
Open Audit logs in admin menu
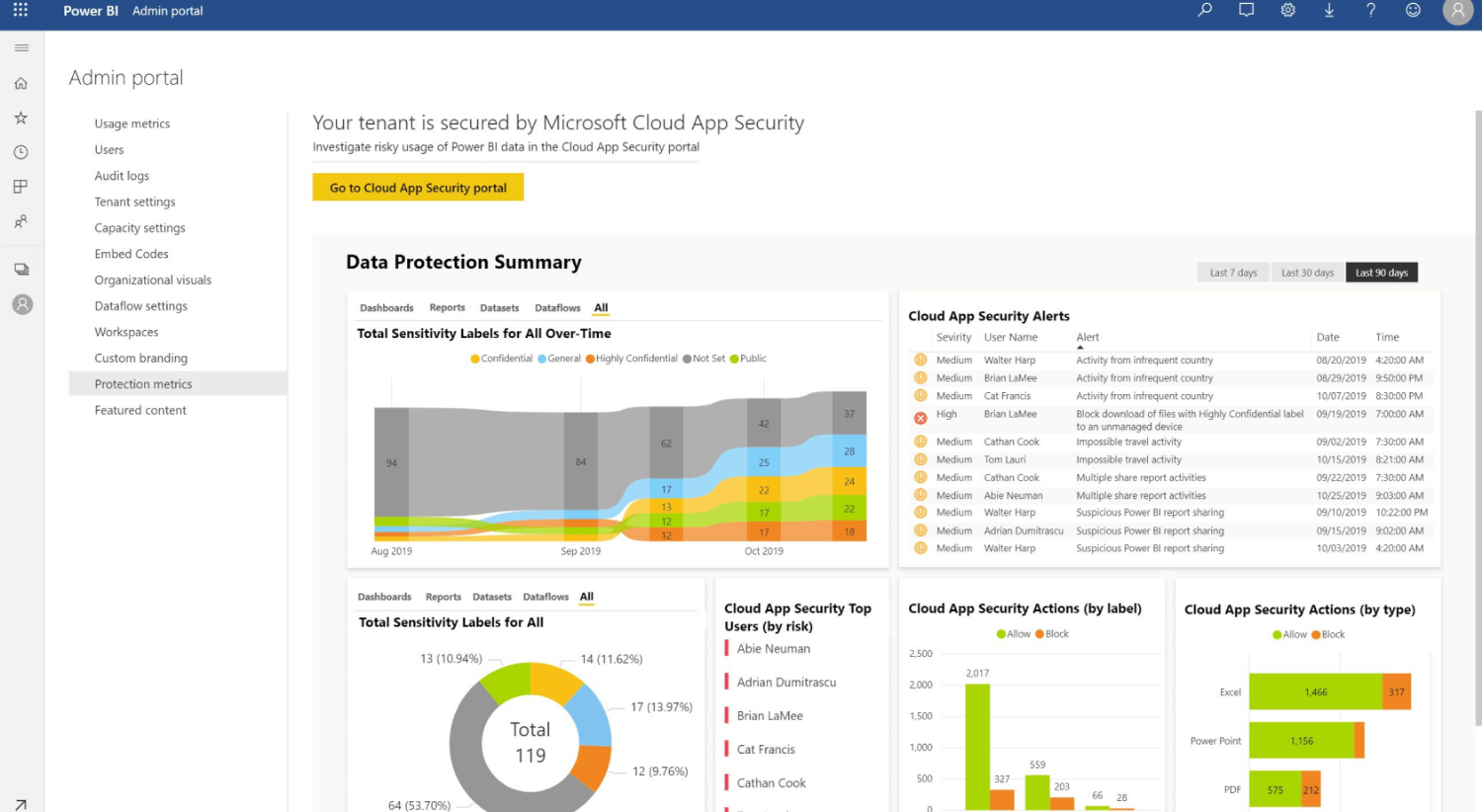point(122,176)
